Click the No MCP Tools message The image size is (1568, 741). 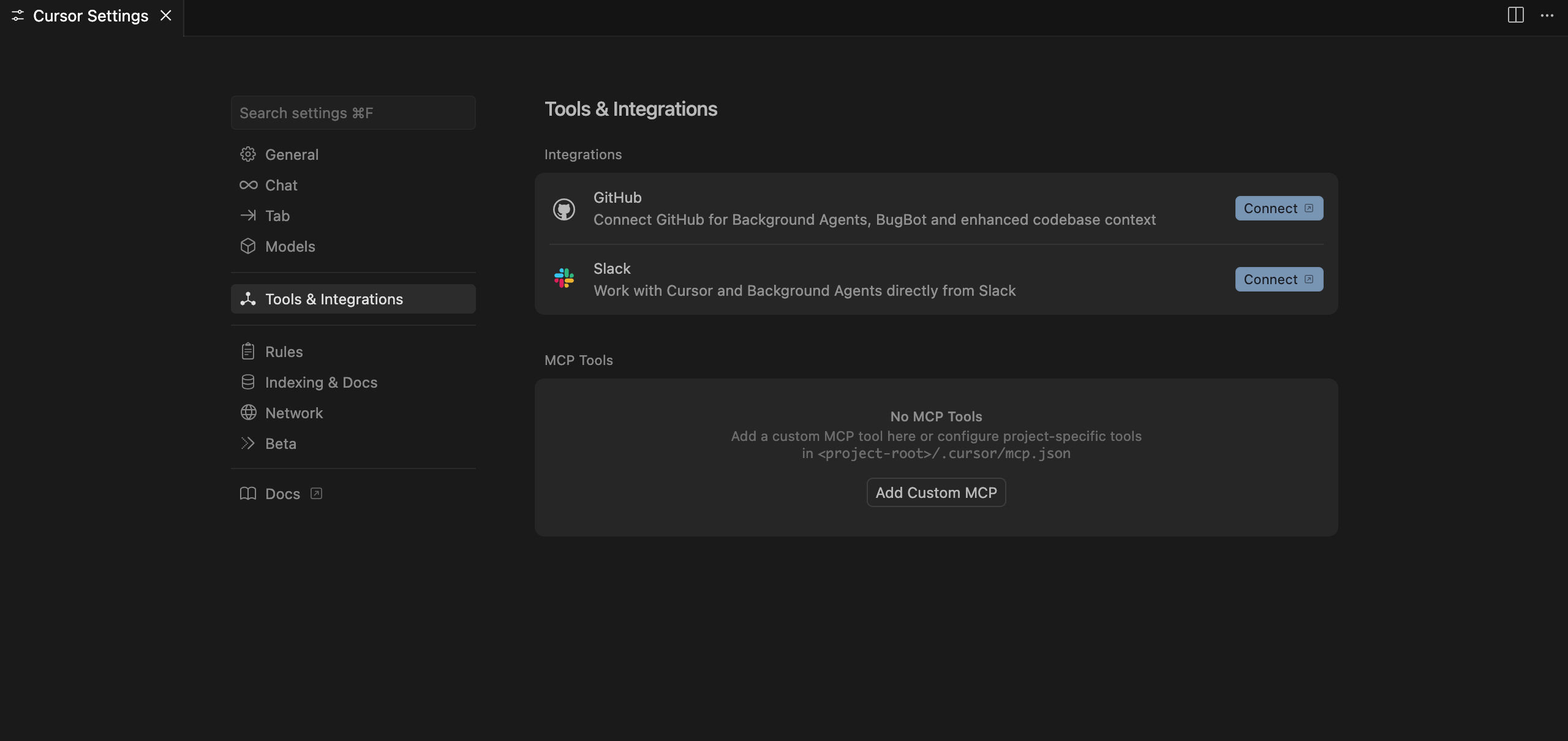tap(936, 416)
